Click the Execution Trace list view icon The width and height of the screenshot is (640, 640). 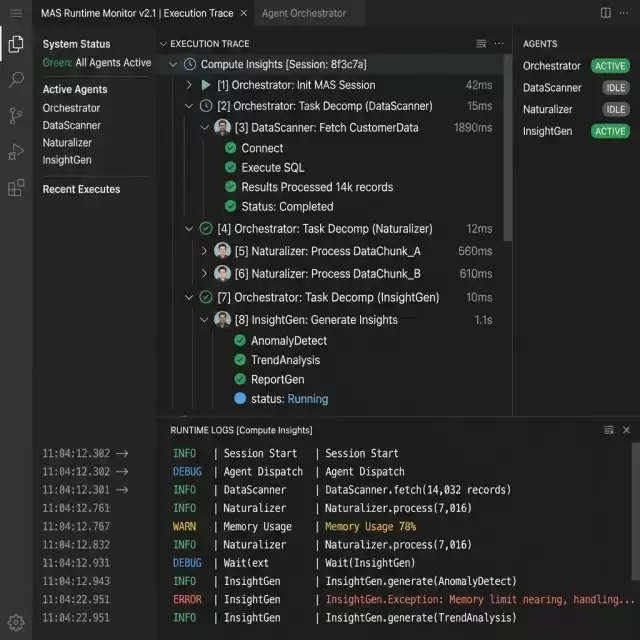(x=481, y=44)
